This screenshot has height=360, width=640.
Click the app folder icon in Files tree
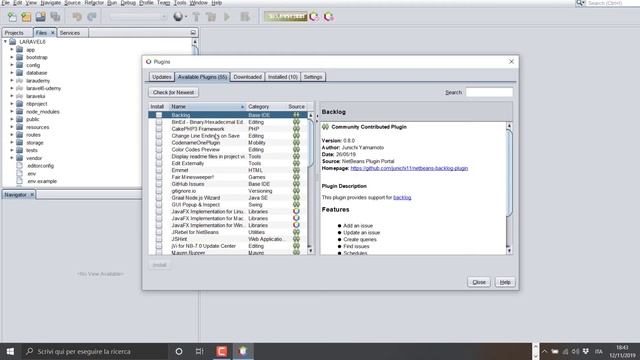click(x=20, y=49)
